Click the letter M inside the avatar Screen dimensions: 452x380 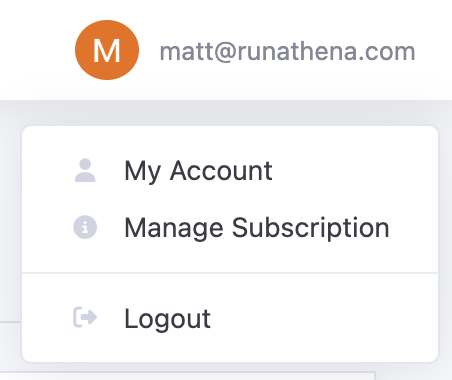tap(107, 51)
